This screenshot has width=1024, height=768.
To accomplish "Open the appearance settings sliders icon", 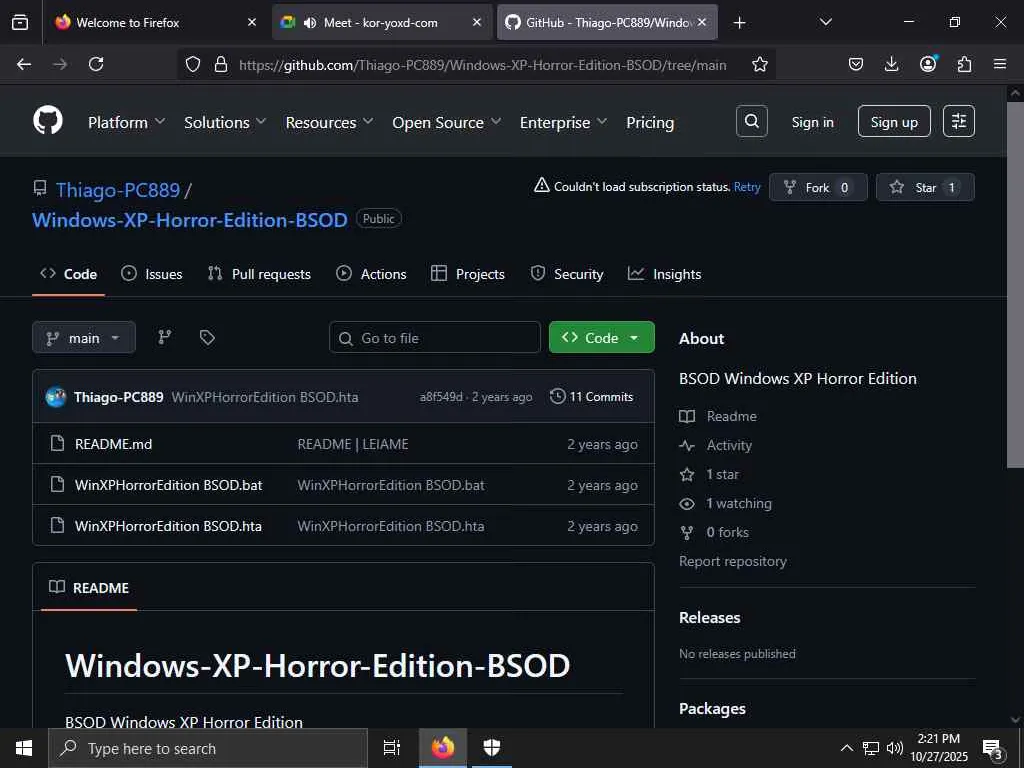I will [959, 121].
